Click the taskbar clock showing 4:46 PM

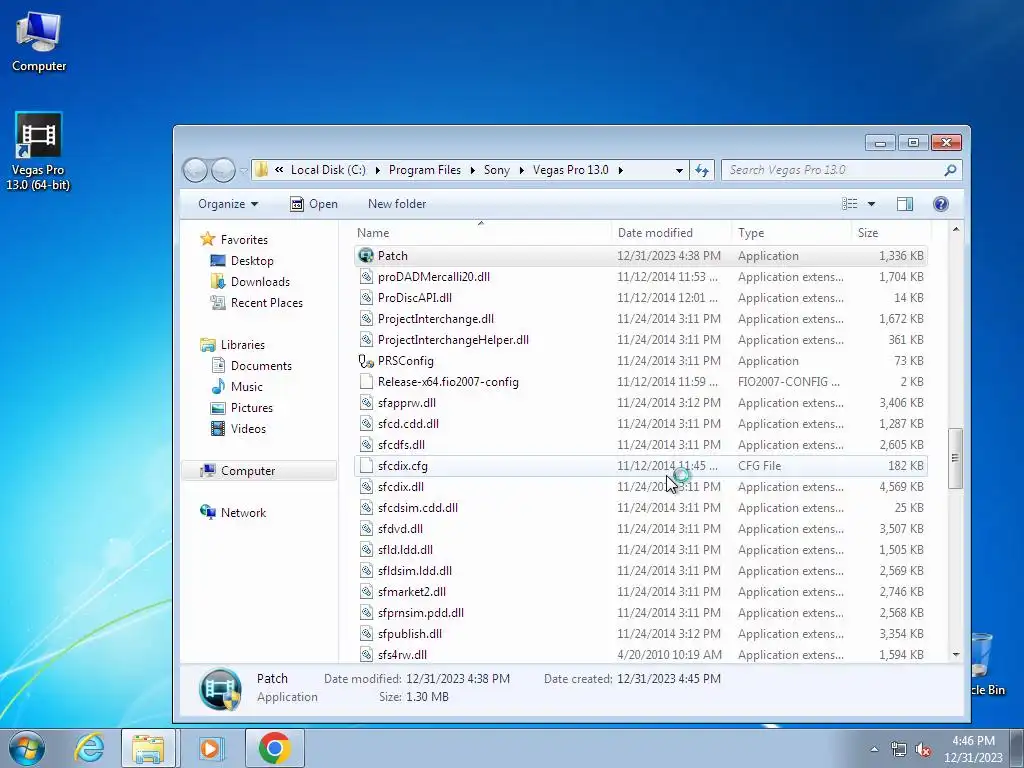(x=973, y=749)
